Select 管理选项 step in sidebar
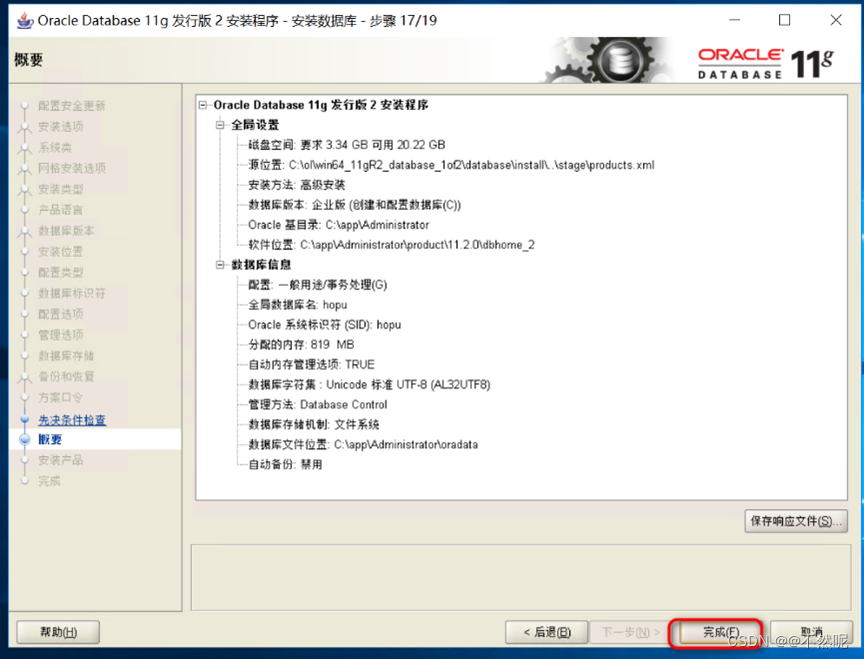The height and width of the screenshot is (659, 864). (x=61, y=335)
